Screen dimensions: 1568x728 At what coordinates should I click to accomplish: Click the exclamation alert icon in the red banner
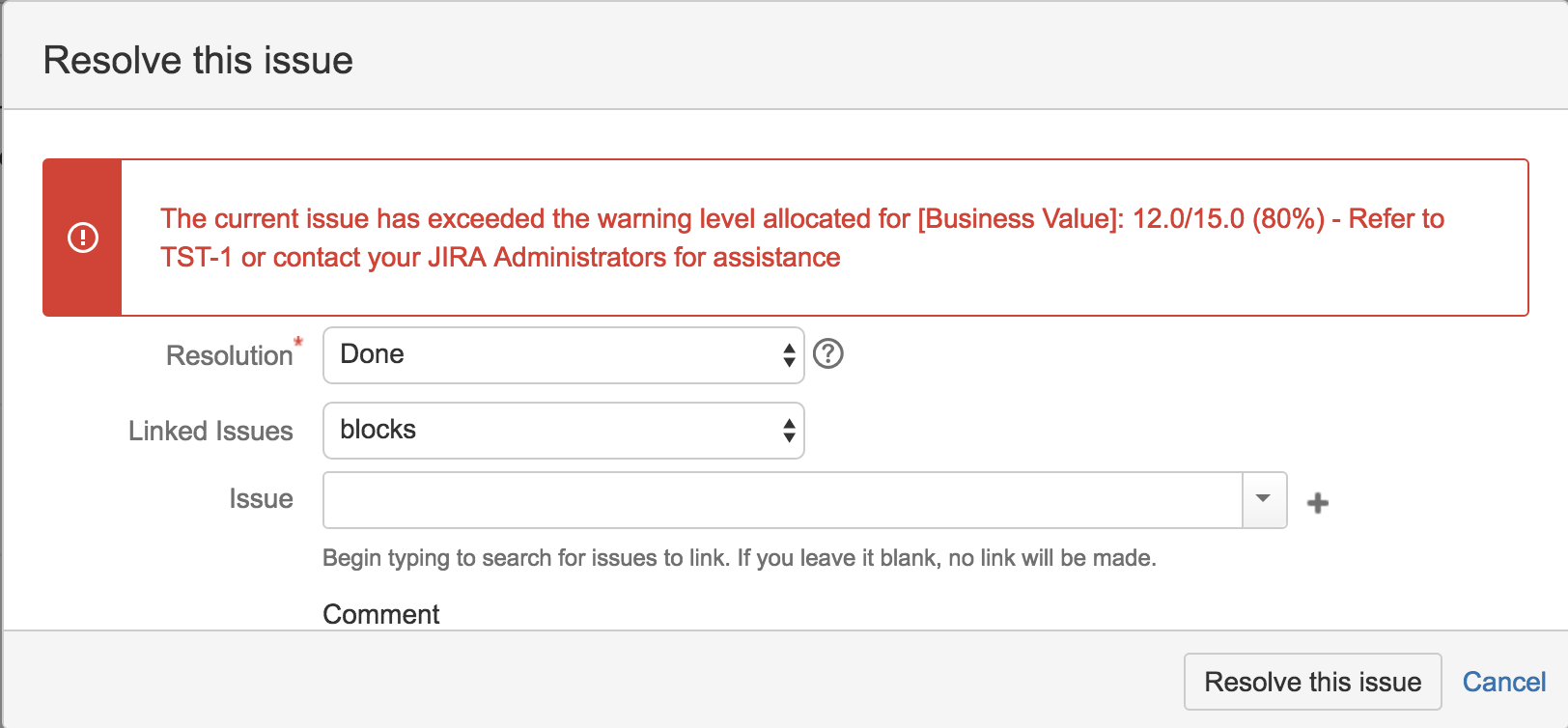pyautogui.click(x=83, y=238)
